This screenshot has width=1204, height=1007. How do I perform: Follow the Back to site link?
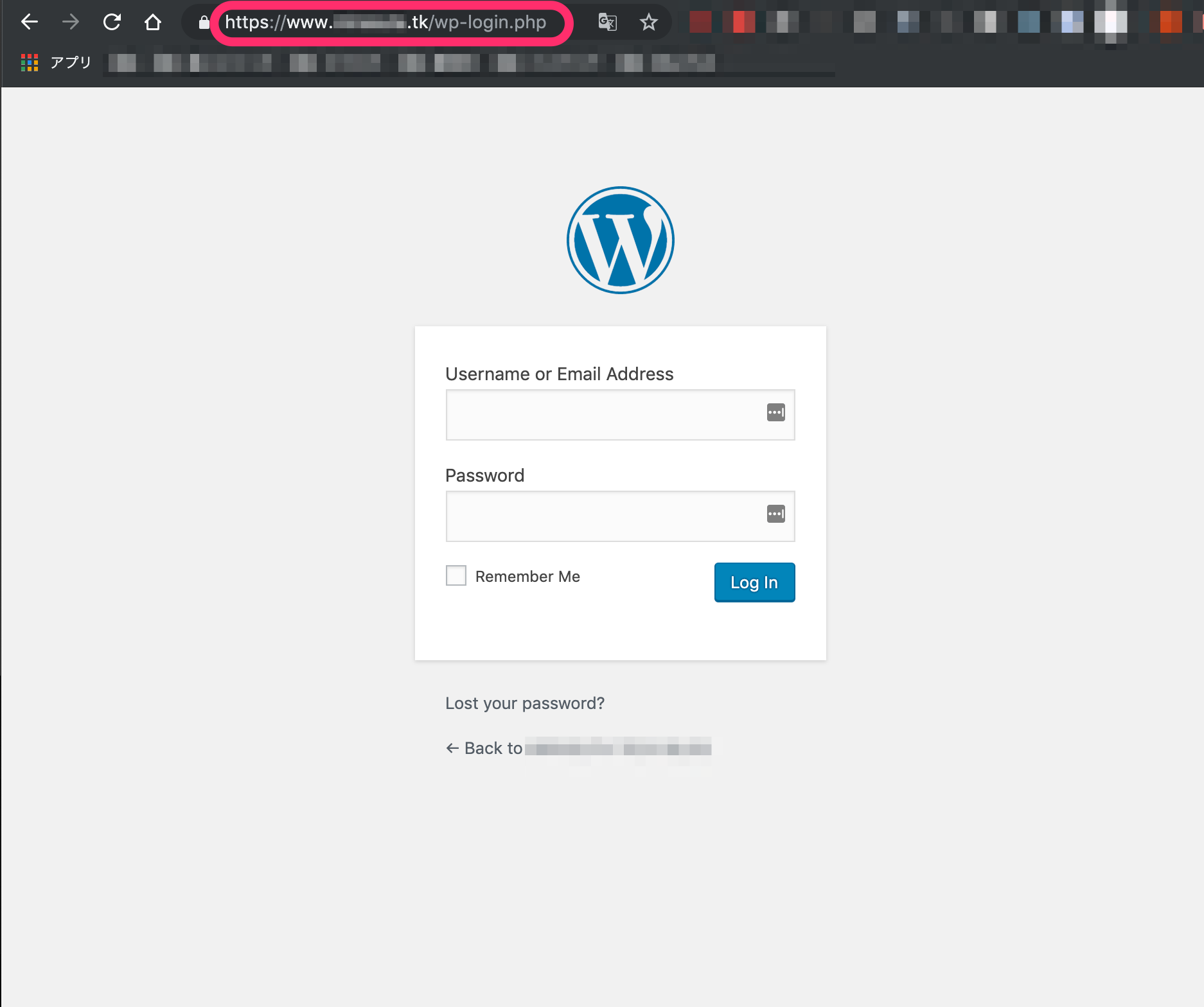tap(579, 748)
